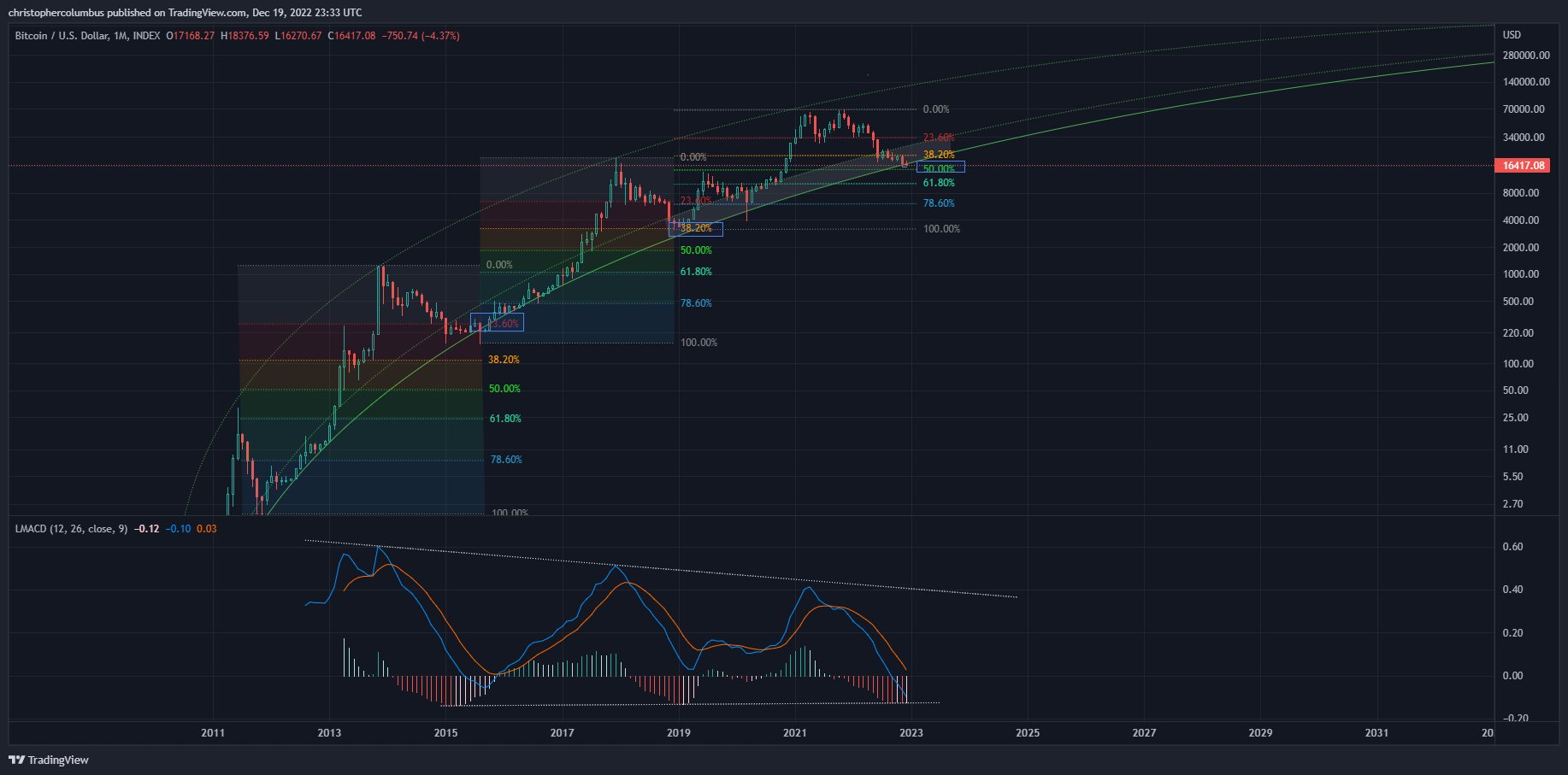Select the USD label on the price scale
This screenshot has width=1568, height=775.
point(1513,36)
